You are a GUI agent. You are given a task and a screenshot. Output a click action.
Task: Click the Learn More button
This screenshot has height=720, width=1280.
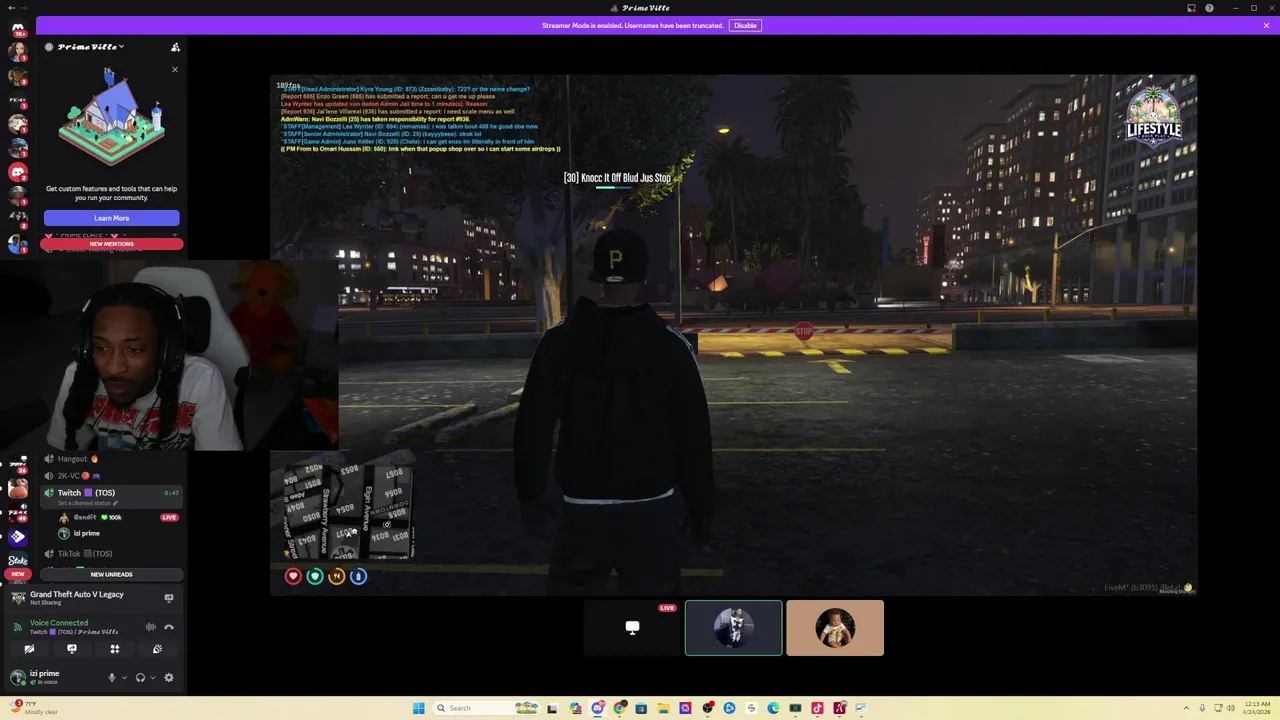[x=111, y=218]
